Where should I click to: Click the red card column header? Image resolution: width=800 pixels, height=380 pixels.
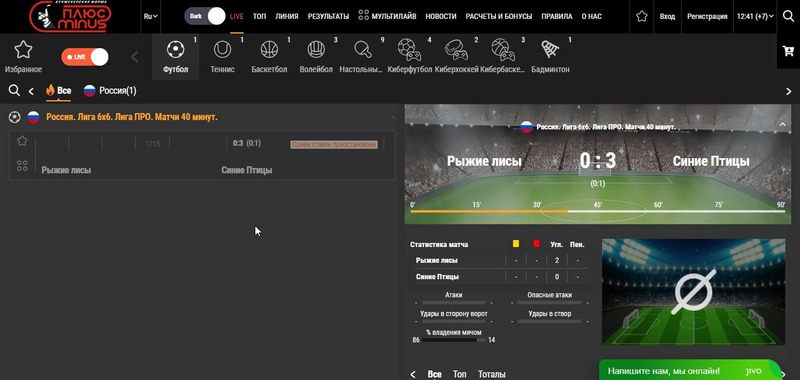coord(536,244)
